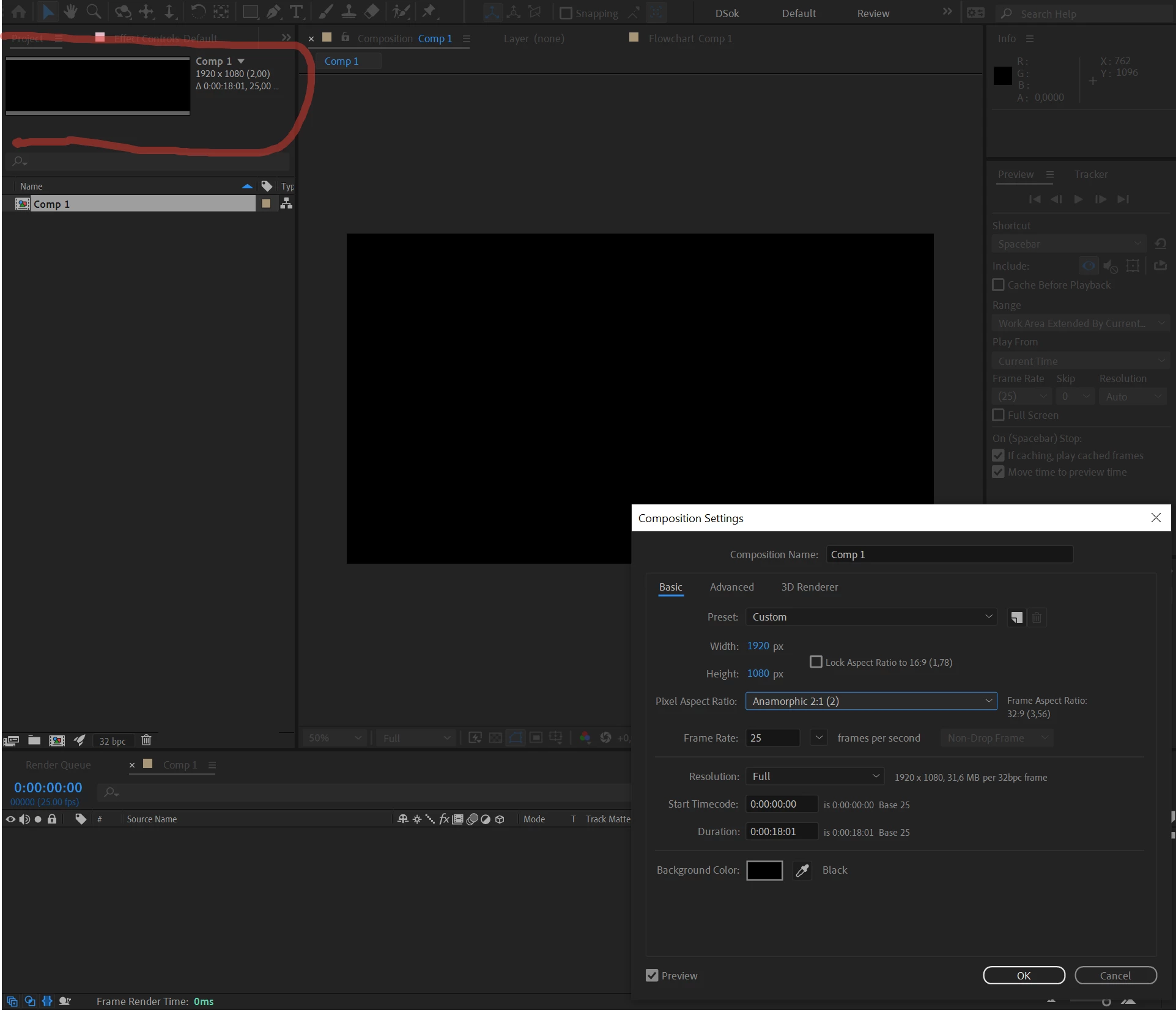Select the Pen tool
Image resolution: width=1176 pixels, height=1010 pixels.
(273, 12)
